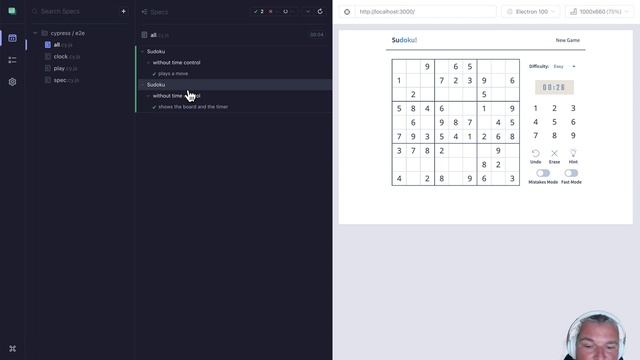The width and height of the screenshot is (640, 360).
Task: Open the Settings gear in sidebar
Action: click(x=12, y=82)
